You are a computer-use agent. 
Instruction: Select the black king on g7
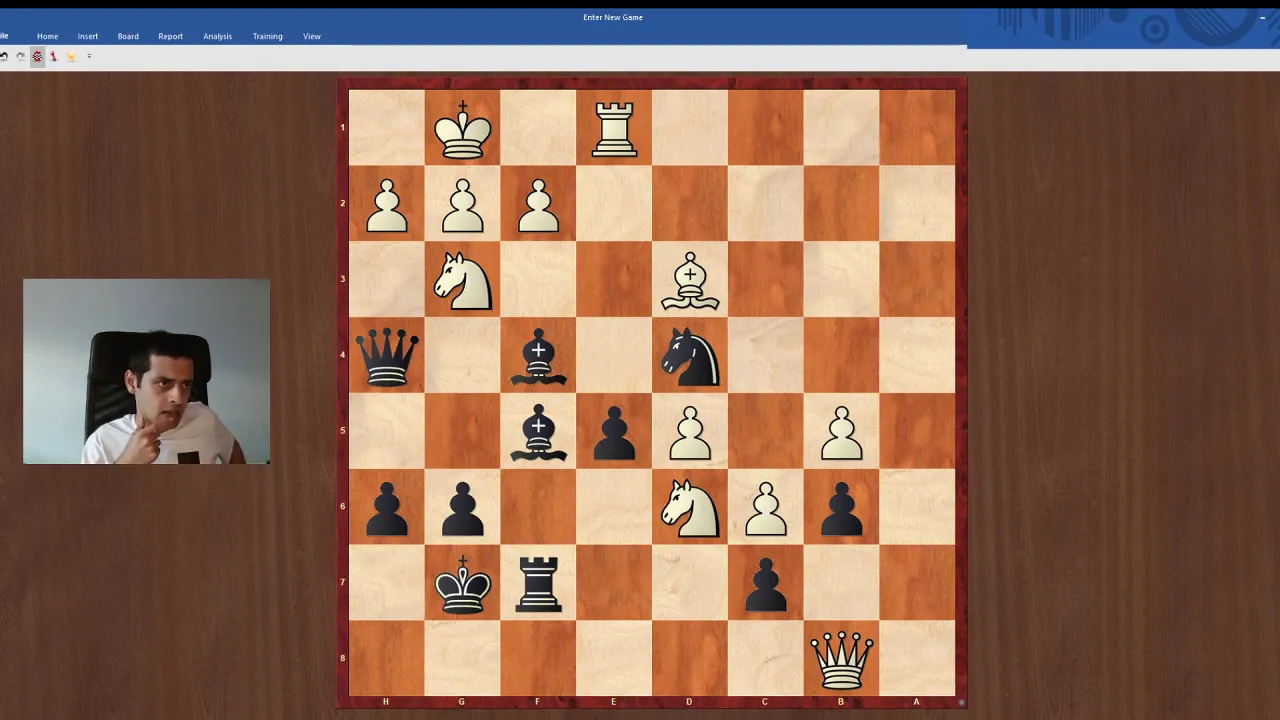coord(462,584)
